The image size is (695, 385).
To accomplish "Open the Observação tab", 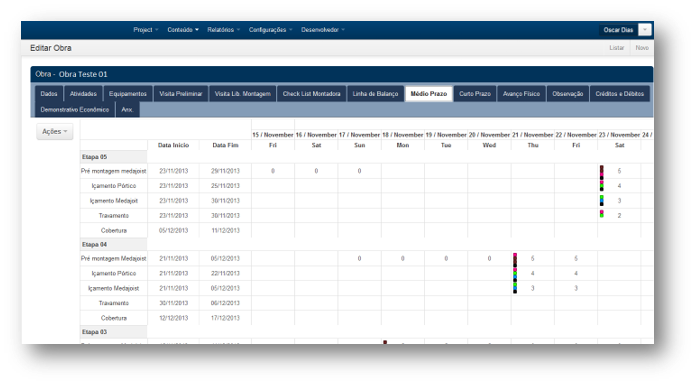I will [x=567, y=93].
